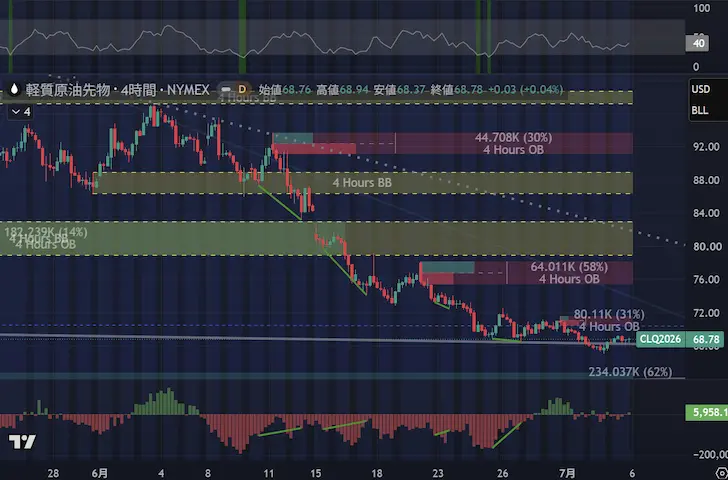Click the 11 date label on time axis
Screen dimensions: 728x480
pos(268,473)
